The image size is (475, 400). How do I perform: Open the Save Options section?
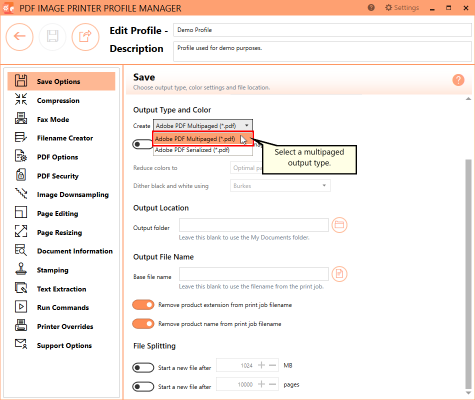[x=61, y=81]
